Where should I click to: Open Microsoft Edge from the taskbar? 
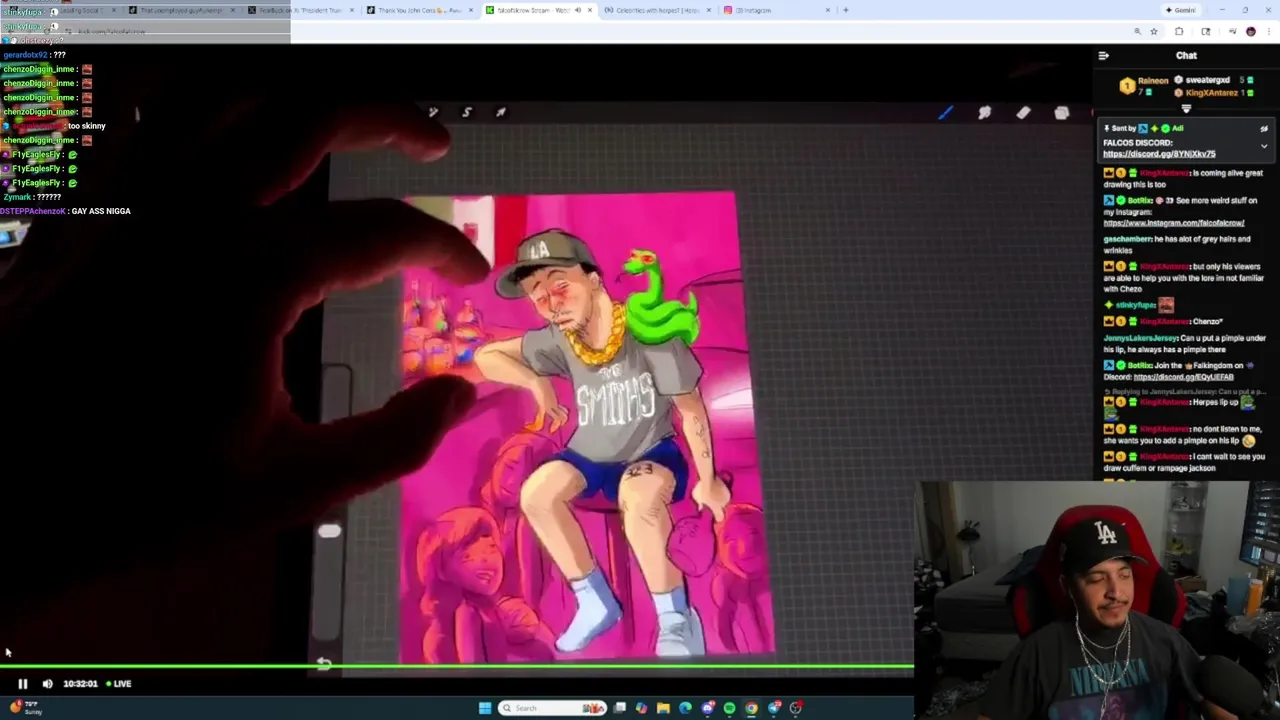(685, 708)
